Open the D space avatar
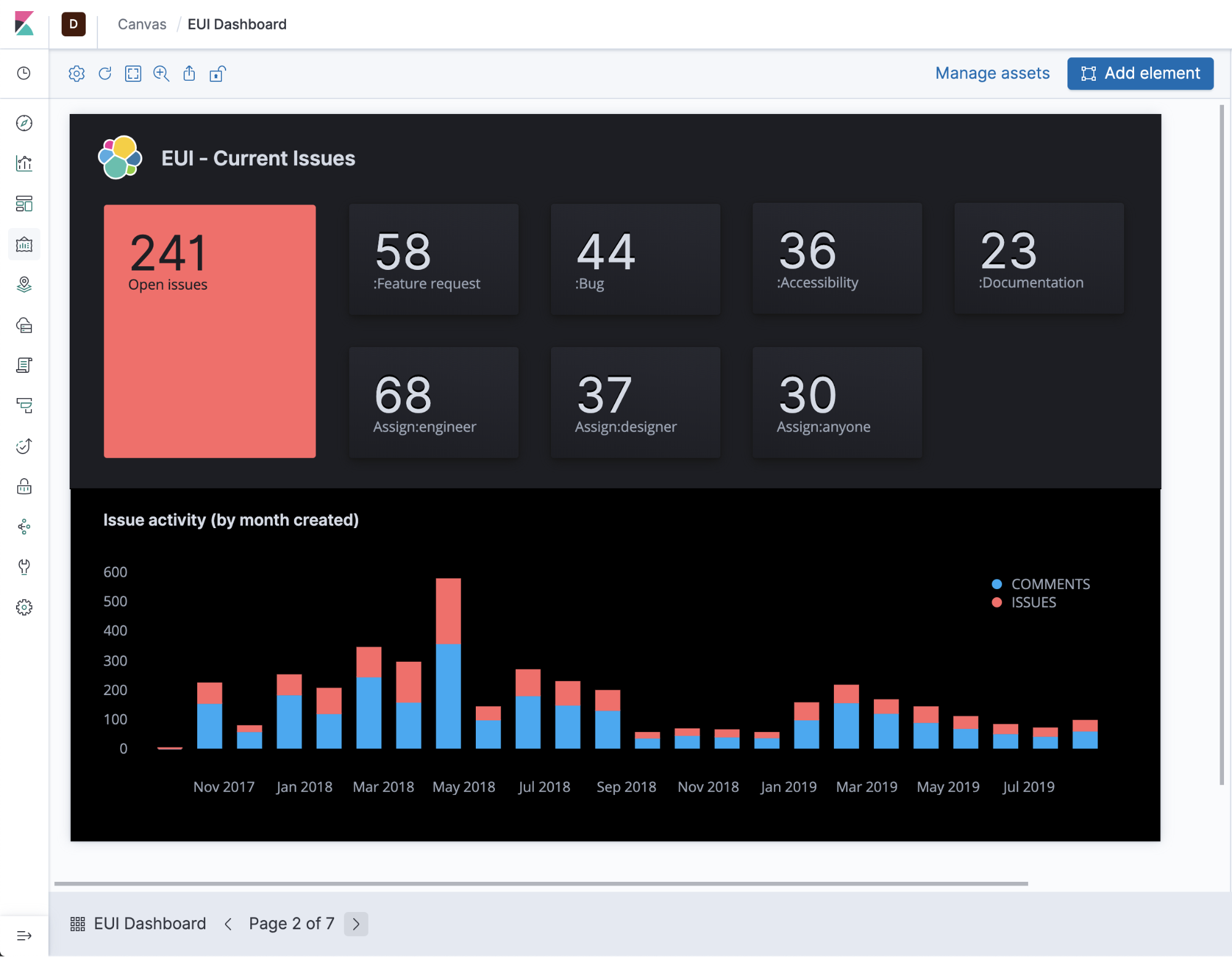Screen dimensions: 1232x957 coord(73,24)
